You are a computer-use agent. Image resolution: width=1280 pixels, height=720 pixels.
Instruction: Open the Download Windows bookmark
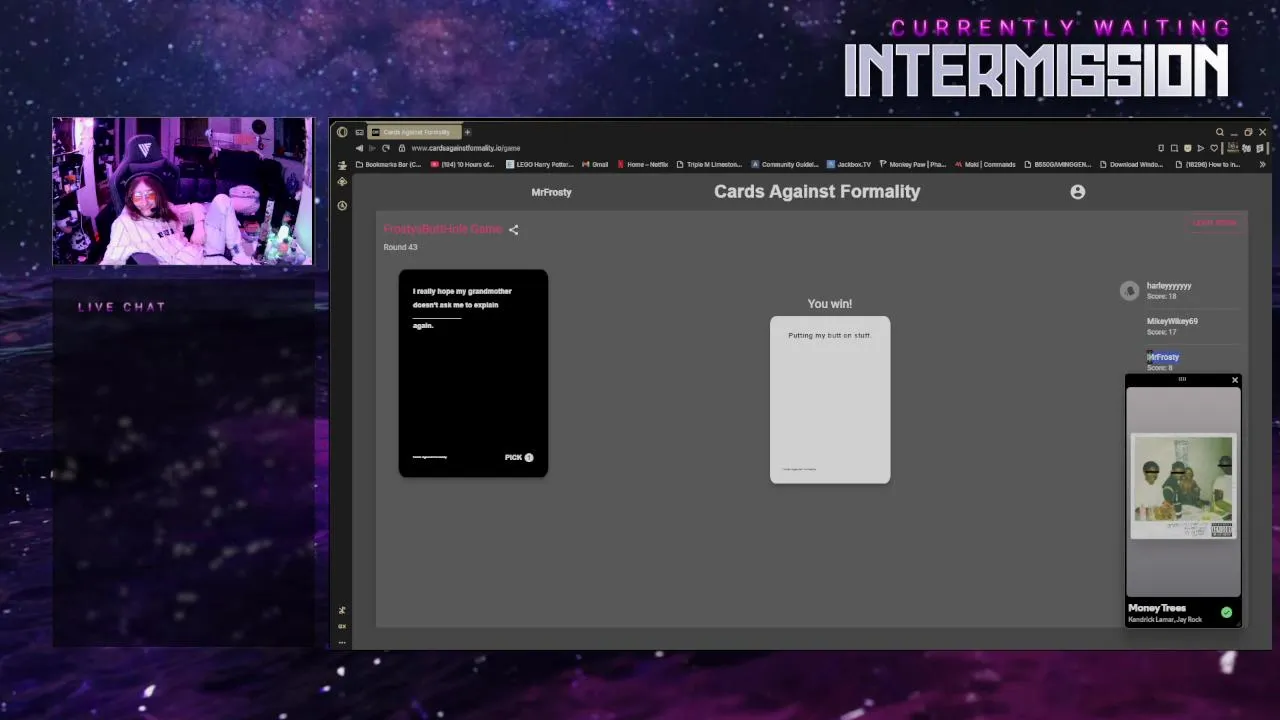1132,164
